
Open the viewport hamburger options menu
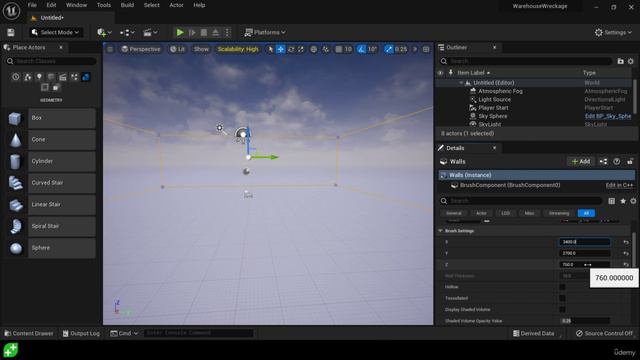(110, 49)
